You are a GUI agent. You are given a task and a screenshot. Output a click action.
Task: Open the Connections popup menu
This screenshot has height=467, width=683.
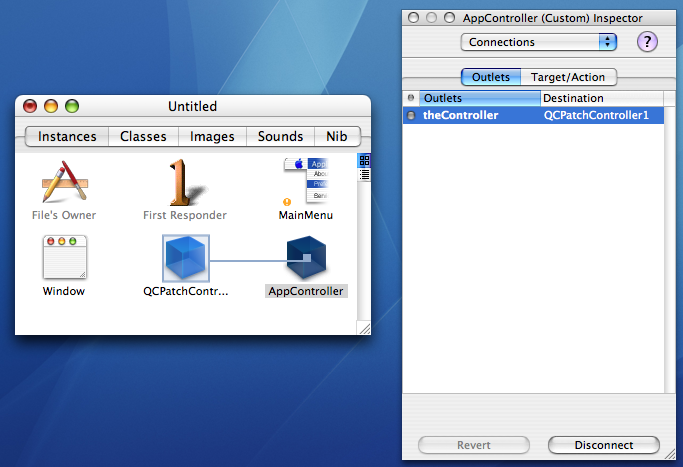point(538,42)
